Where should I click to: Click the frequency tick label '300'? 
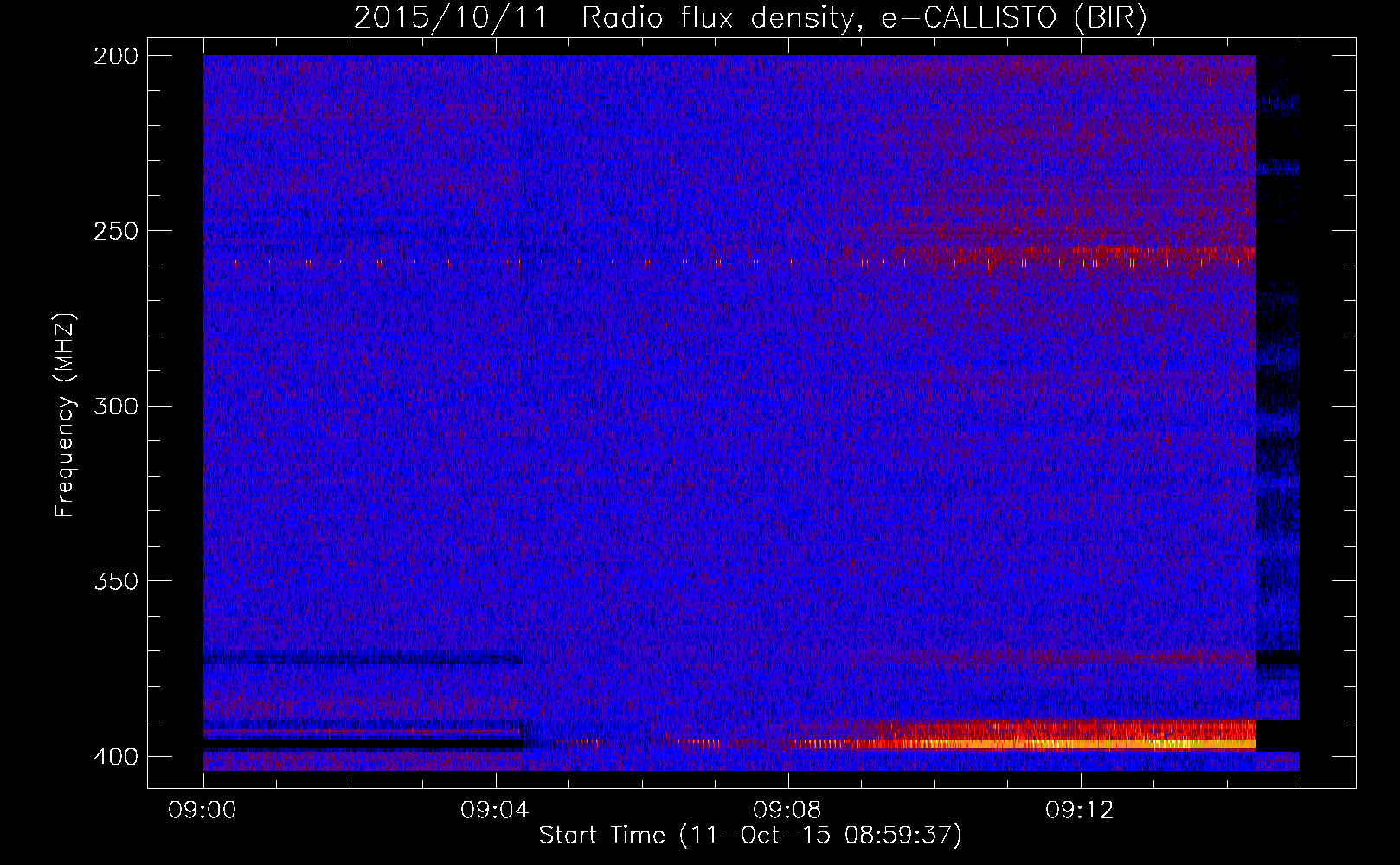(x=116, y=406)
